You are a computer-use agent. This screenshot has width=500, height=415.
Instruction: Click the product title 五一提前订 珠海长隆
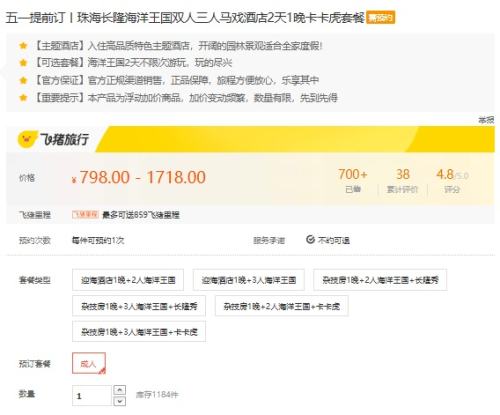click(185, 18)
